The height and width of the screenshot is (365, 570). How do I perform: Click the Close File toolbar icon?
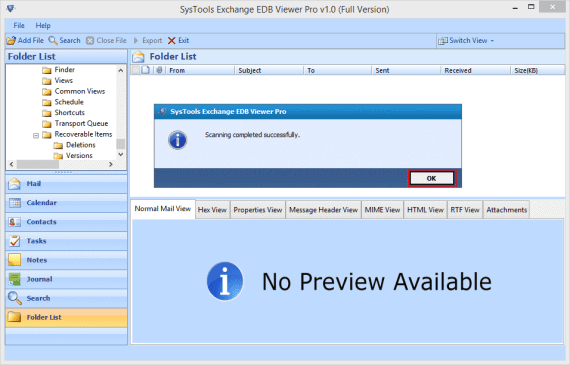click(90, 40)
